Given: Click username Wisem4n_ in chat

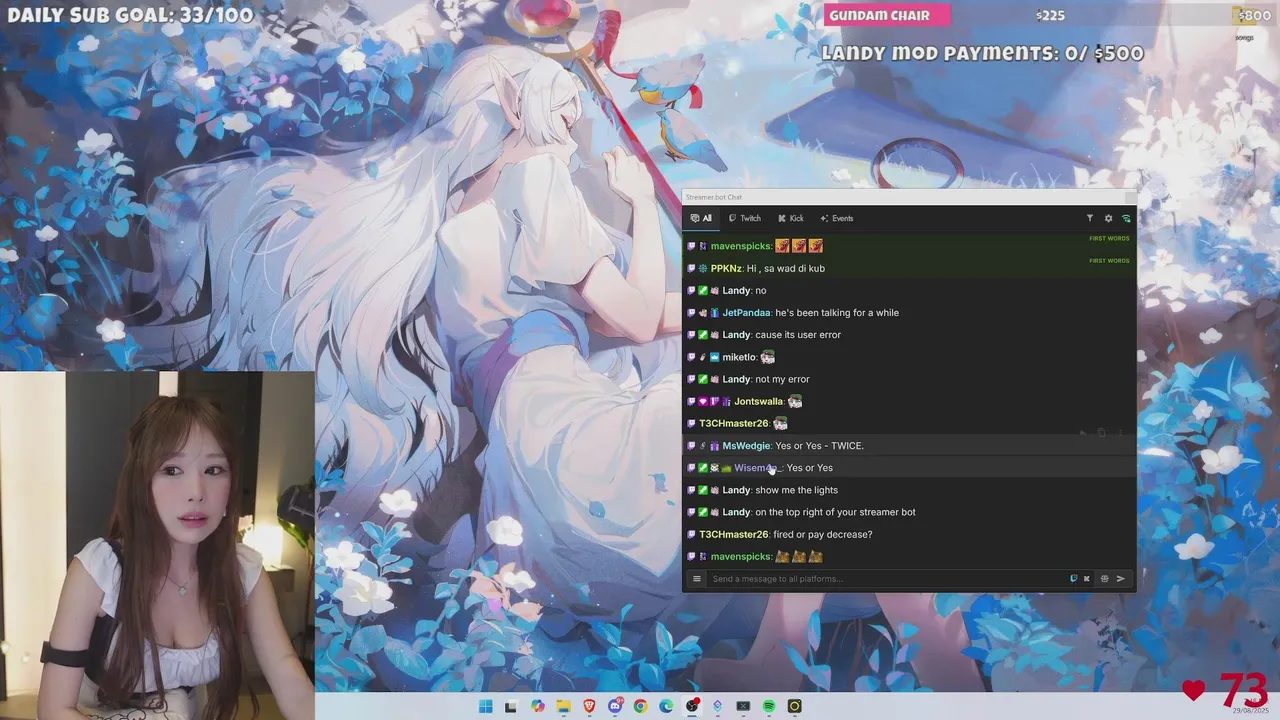Looking at the screenshot, I should click(756, 468).
